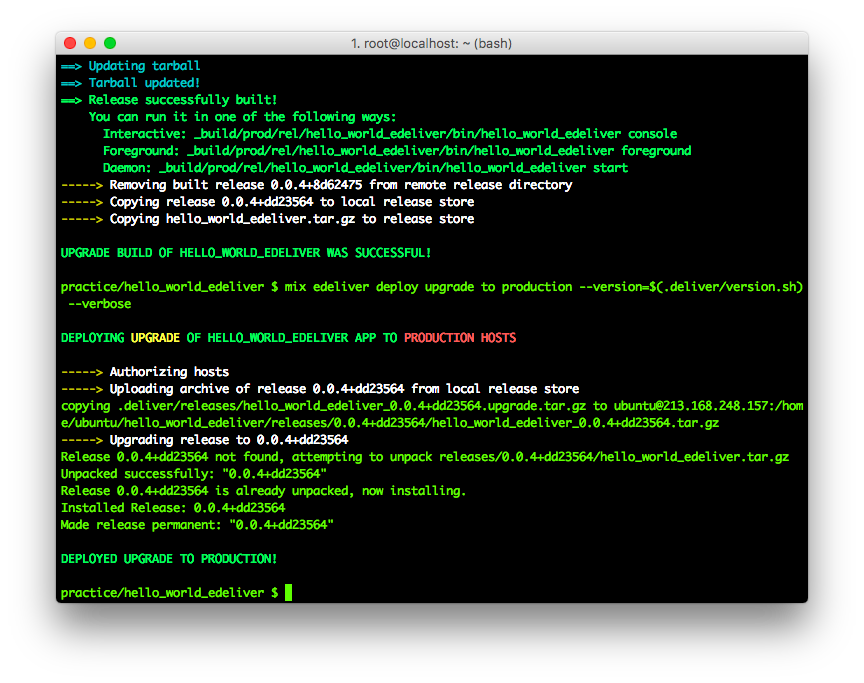Click the dashed arrow before 'Upgrading release to 0.0.4+dd23564'
The image size is (864, 683).
pyautogui.click(x=82, y=439)
